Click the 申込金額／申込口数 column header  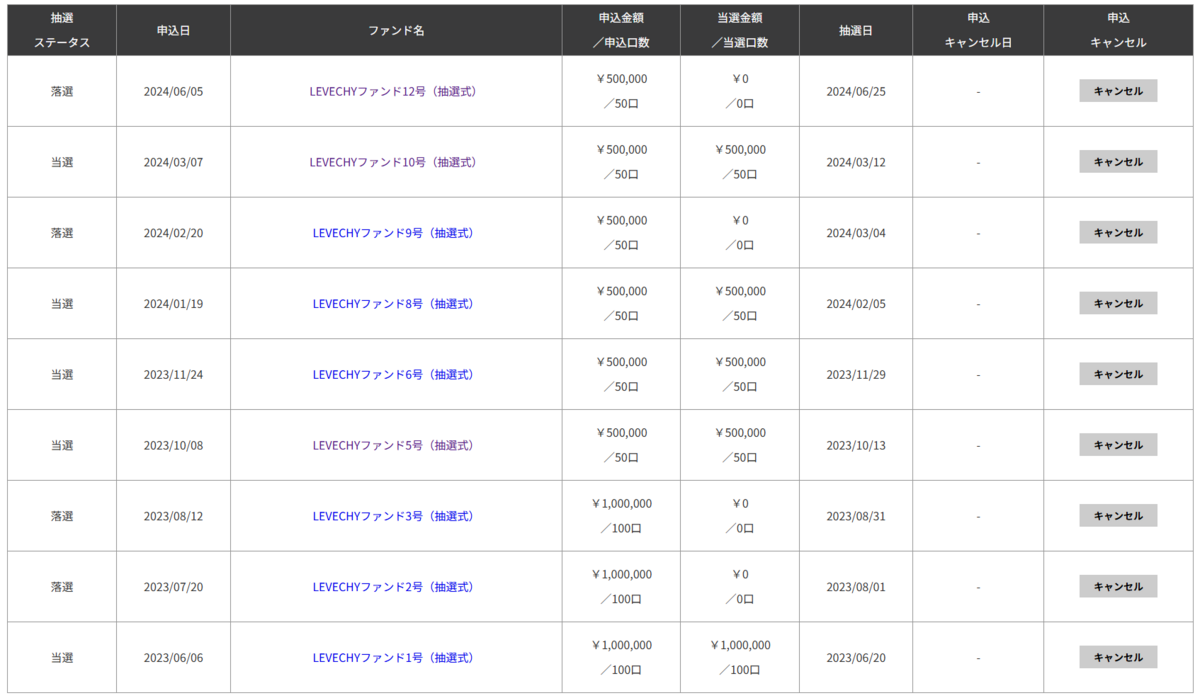point(621,31)
